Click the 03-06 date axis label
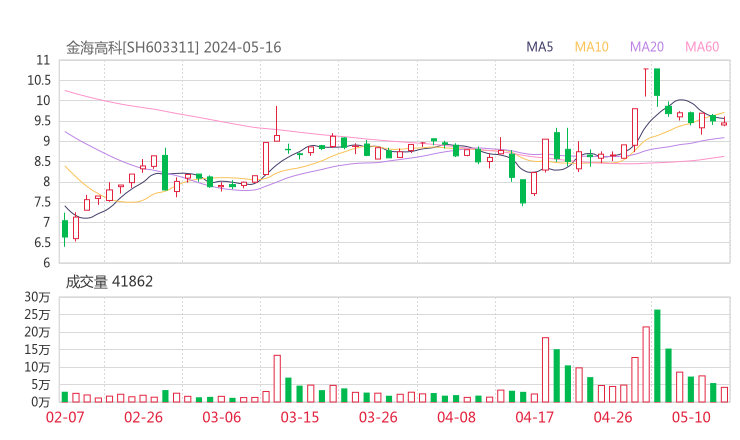Screen dimensions: 740x440 pos(222,417)
